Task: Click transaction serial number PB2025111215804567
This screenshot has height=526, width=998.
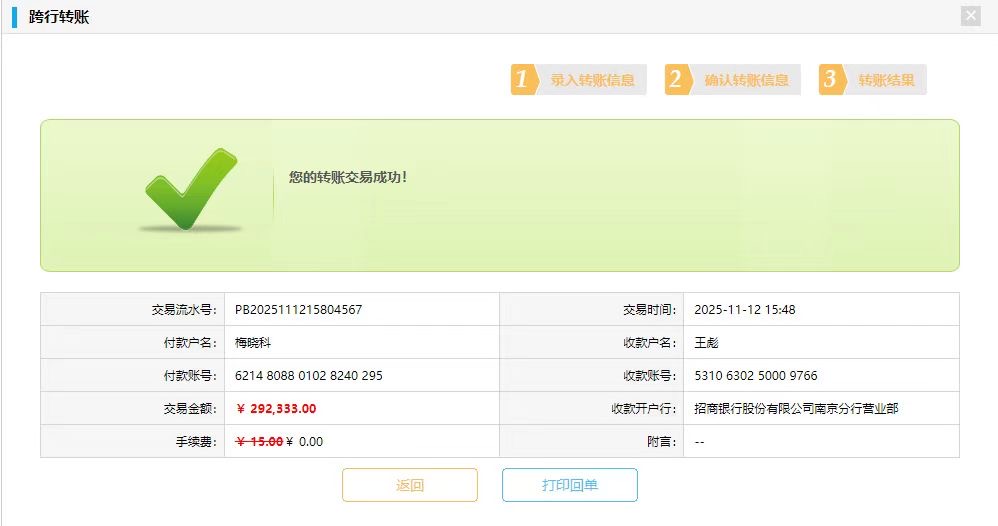Action: (298, 310)
